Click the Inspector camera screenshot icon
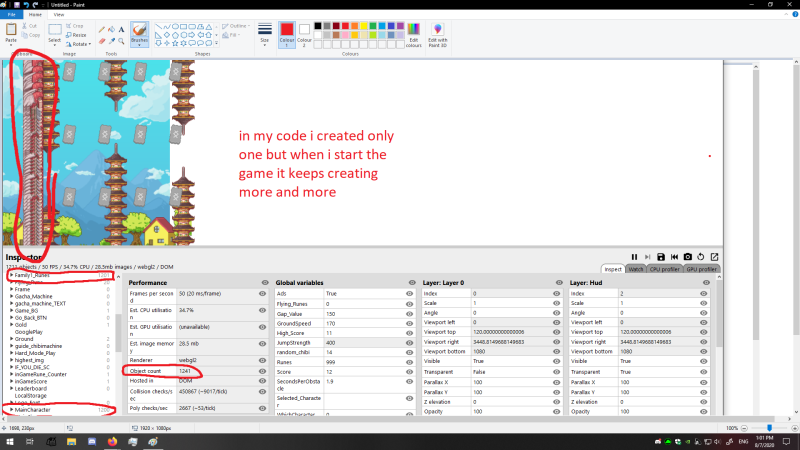 tap(688, 257)
